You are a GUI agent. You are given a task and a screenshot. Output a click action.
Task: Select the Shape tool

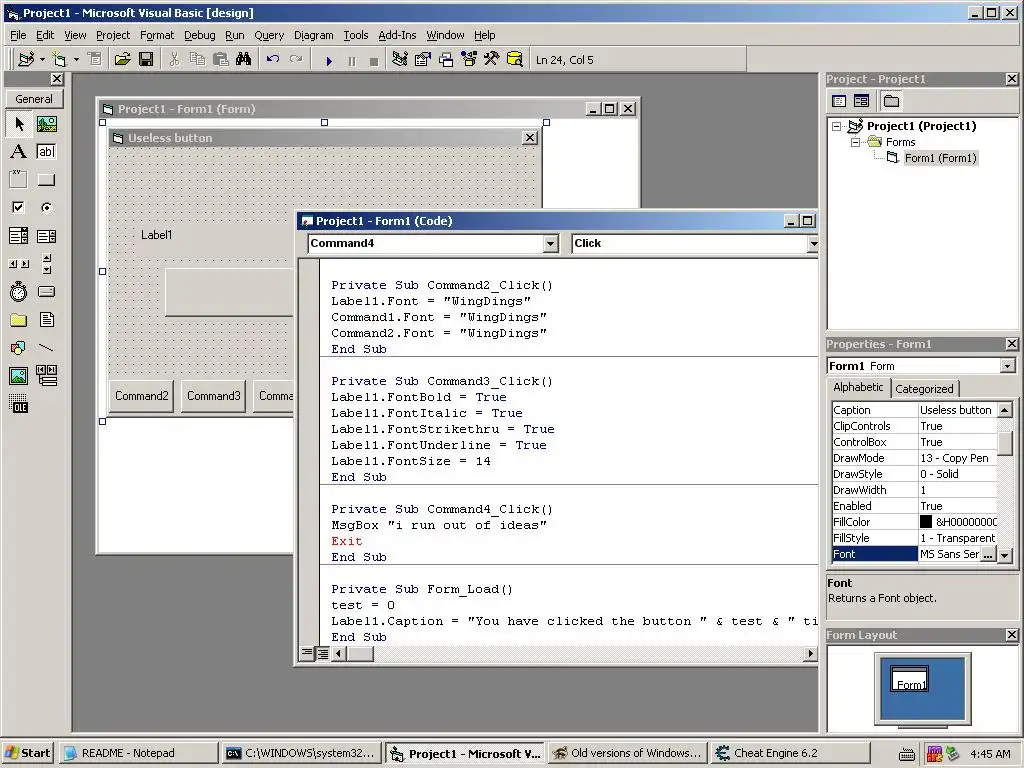point(18,348)
